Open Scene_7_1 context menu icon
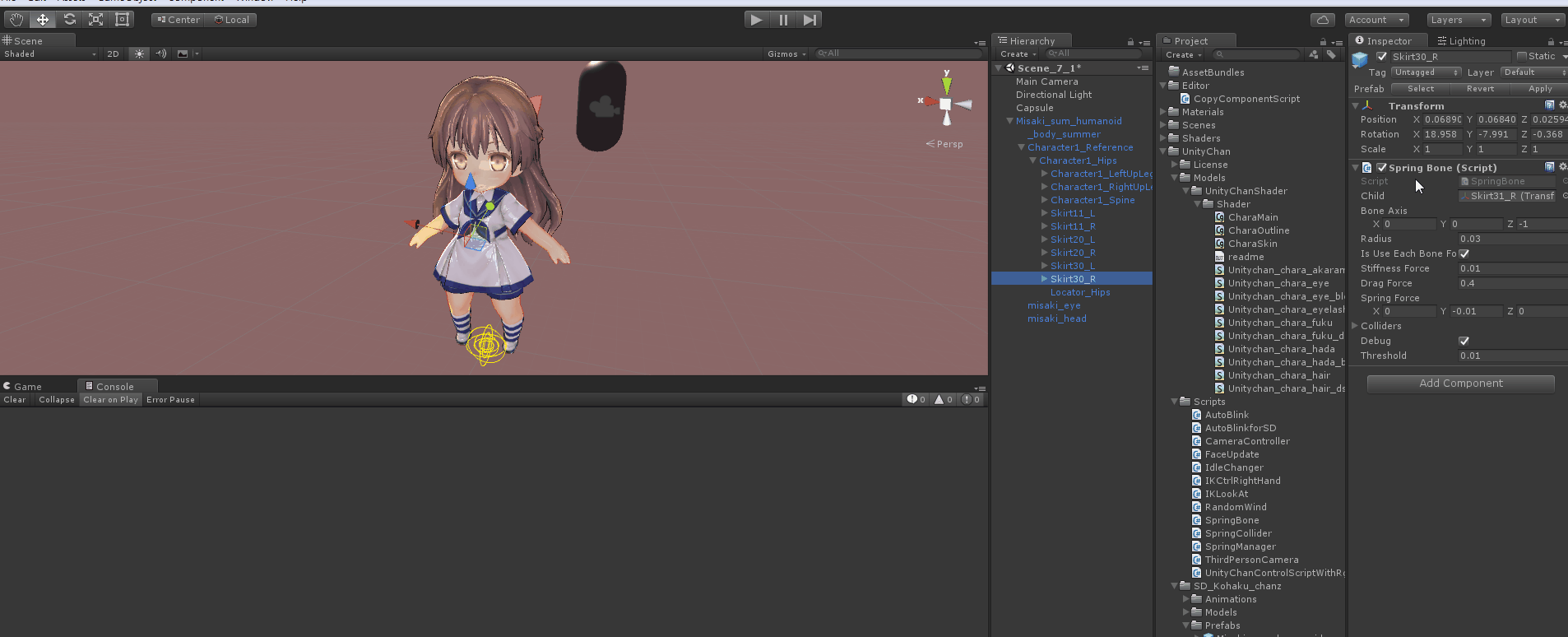1568x637 pixels. click(x=1143, y=68)
